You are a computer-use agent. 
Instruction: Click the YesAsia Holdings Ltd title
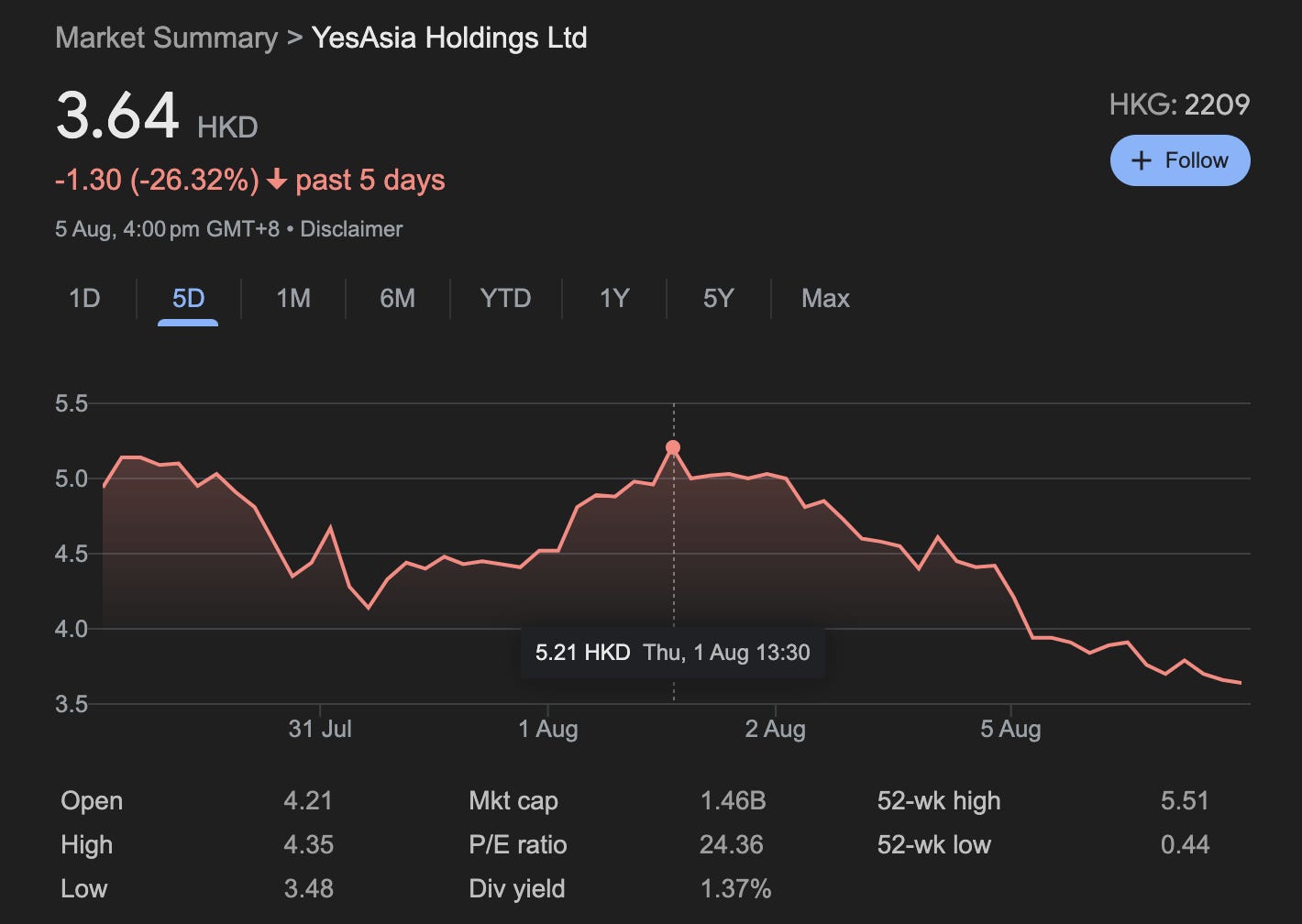[449, 38]
